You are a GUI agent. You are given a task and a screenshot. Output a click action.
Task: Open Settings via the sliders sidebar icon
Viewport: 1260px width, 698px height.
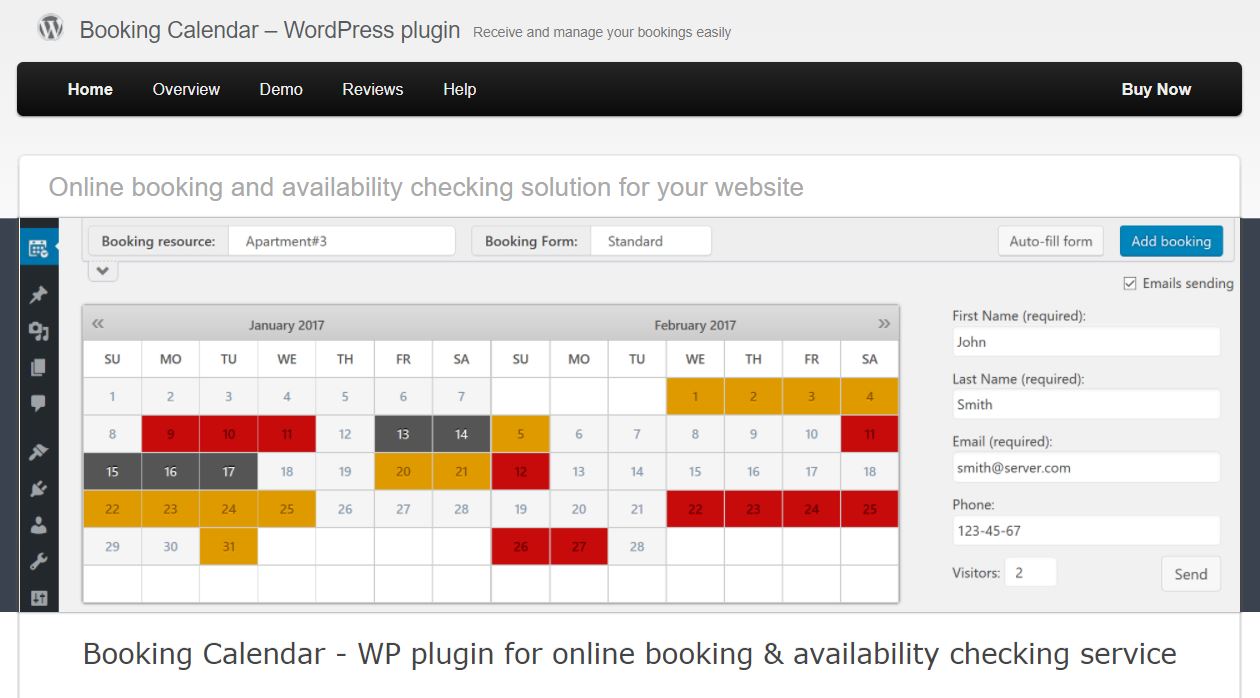pos(39,598)
